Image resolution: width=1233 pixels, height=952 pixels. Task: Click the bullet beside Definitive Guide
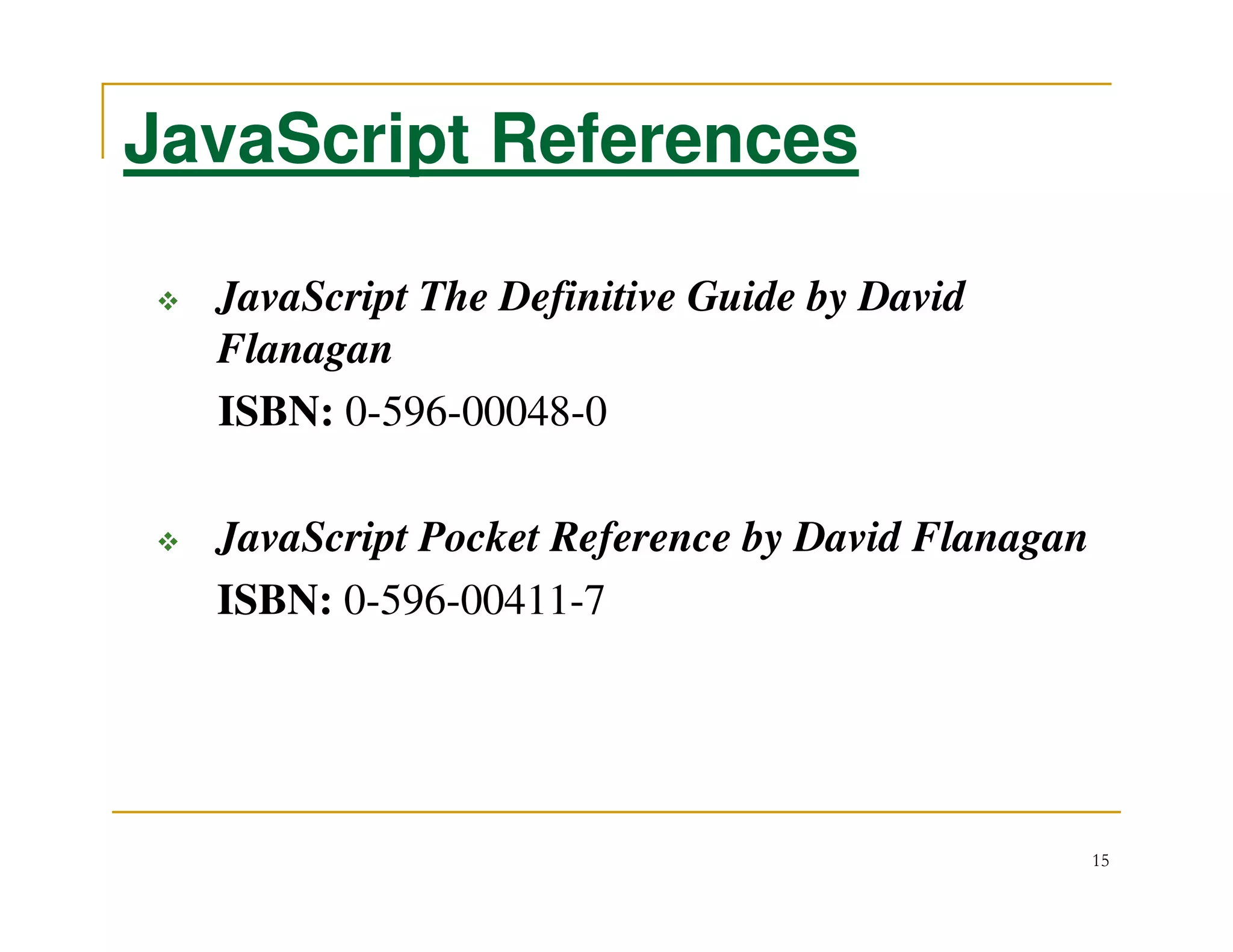coord(168,301)
